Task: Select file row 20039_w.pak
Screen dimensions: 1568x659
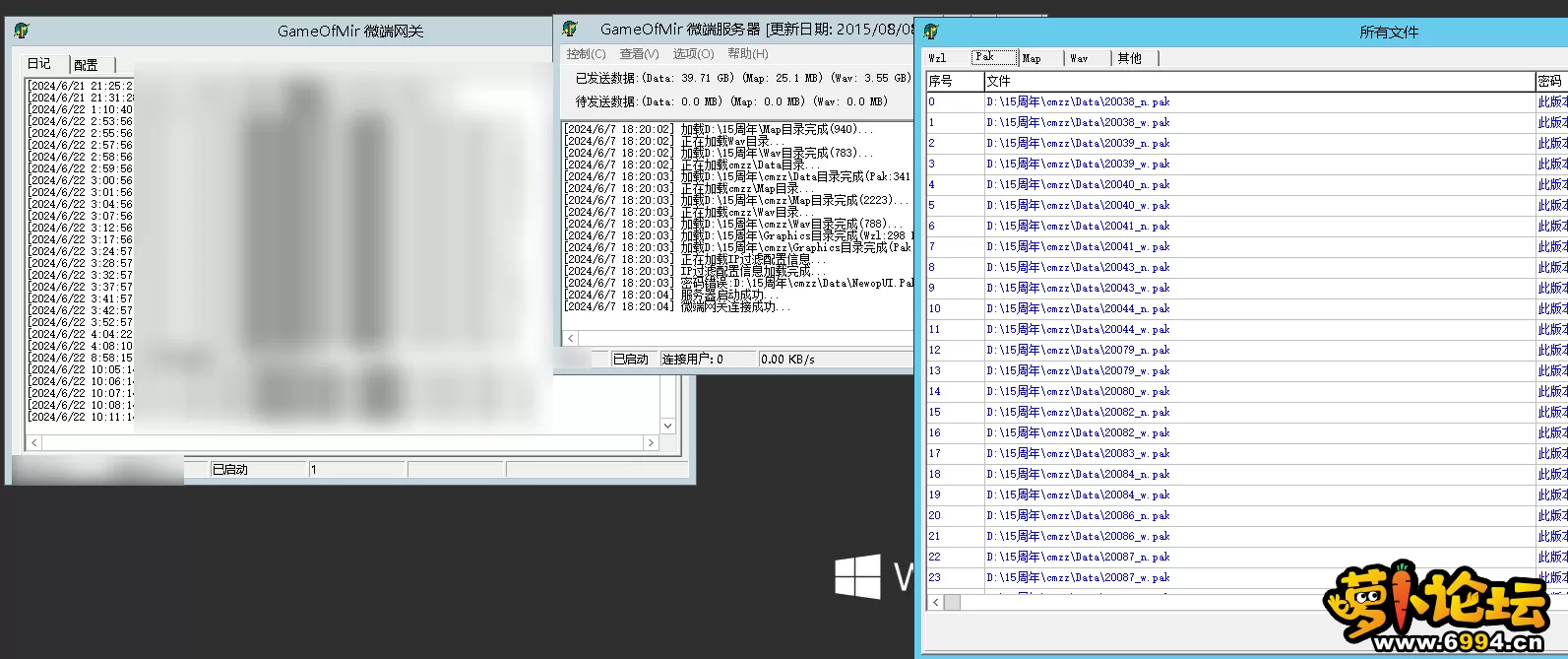Action: (1246, 164)
